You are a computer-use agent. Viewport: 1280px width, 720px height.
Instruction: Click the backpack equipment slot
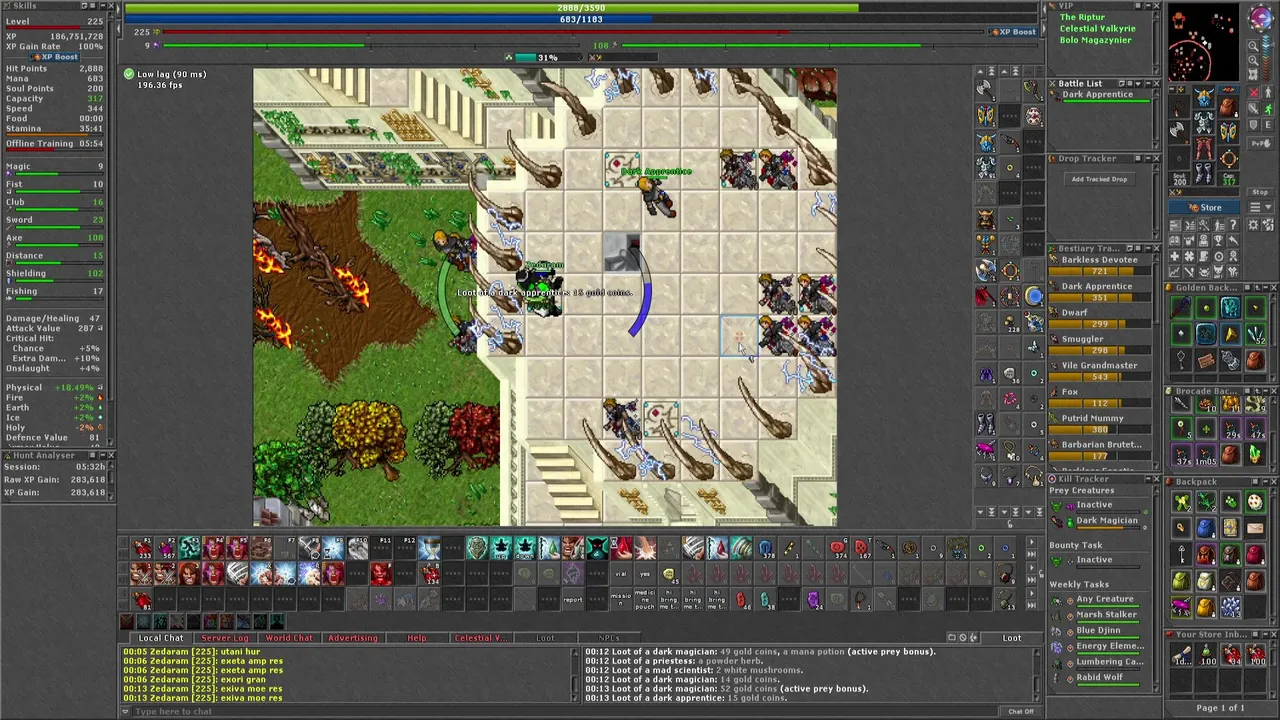[1228, 105]
